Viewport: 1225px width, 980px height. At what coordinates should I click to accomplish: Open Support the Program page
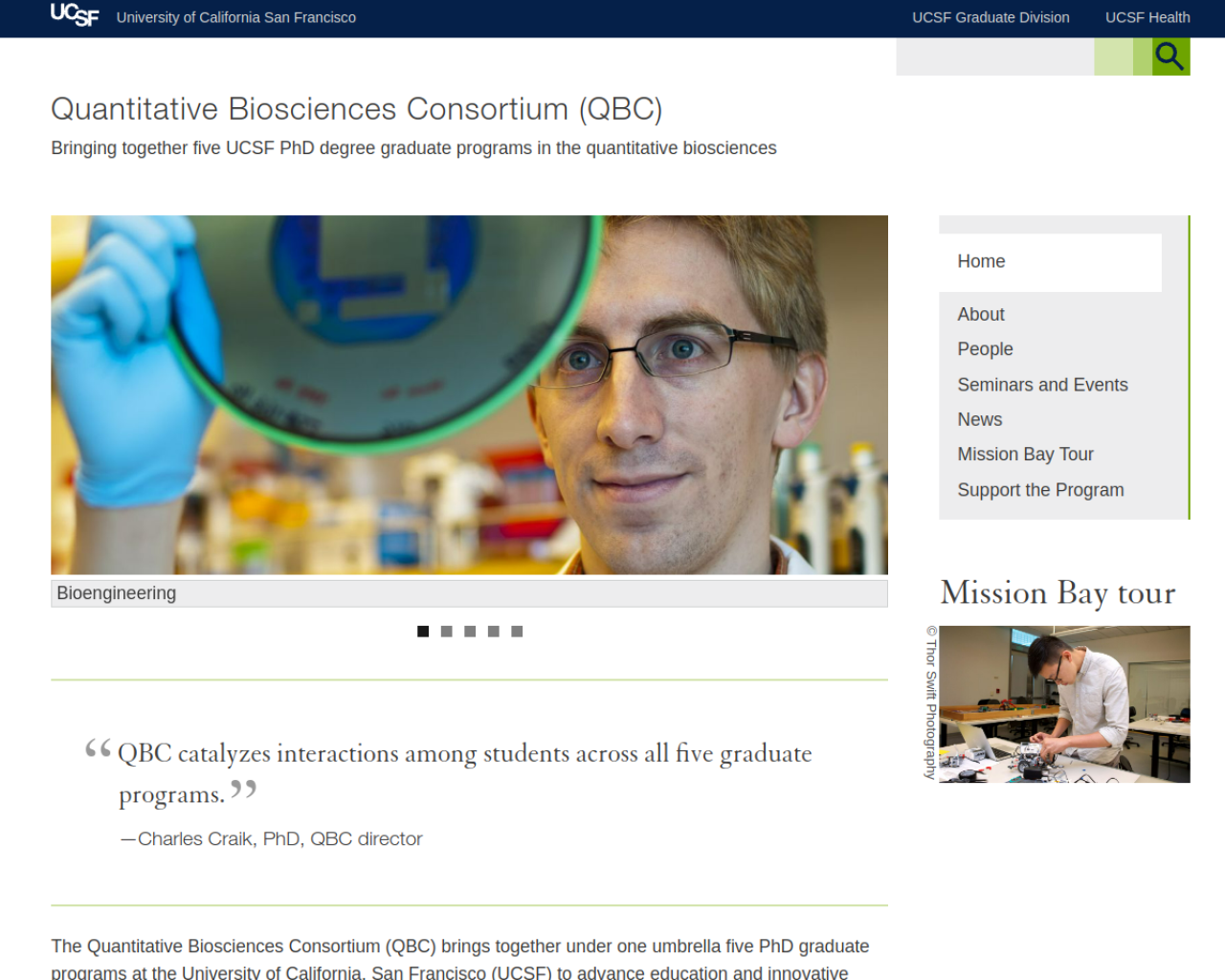click(x=1040, y=490)
